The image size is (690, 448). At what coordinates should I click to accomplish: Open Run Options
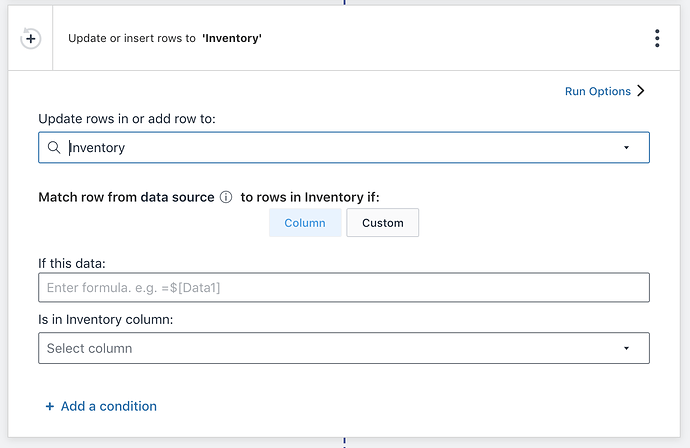pos(598,91)
